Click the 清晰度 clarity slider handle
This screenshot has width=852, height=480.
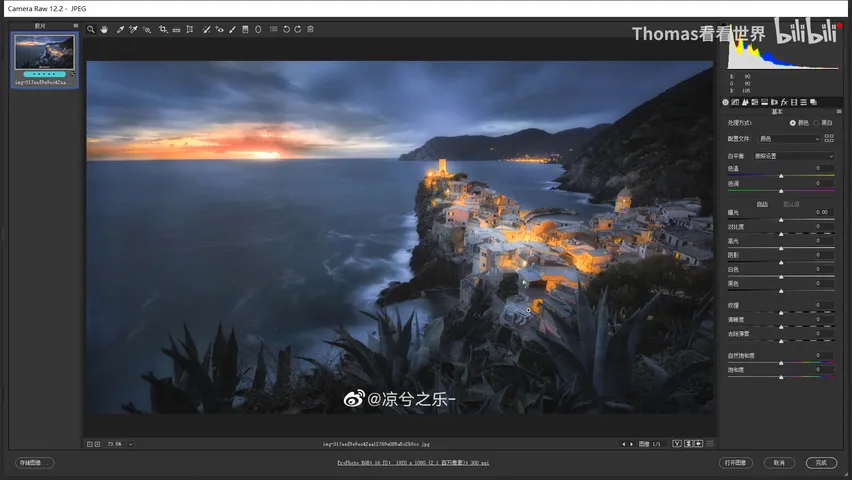tap(781, 327)
